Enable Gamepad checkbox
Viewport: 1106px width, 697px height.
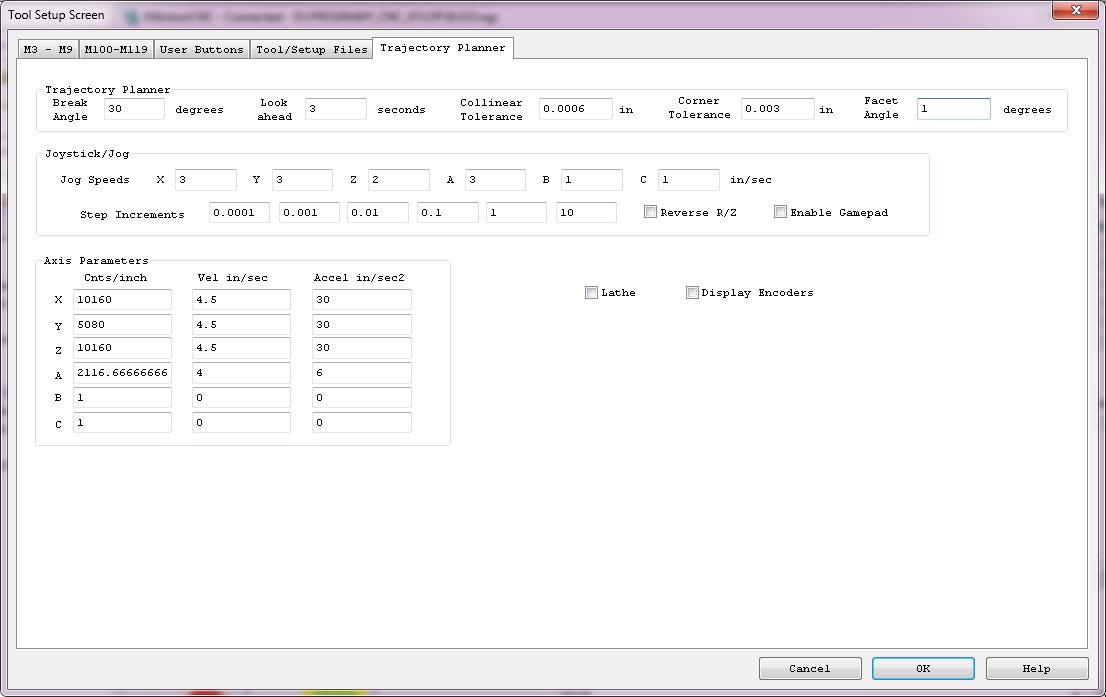point(781,212)
